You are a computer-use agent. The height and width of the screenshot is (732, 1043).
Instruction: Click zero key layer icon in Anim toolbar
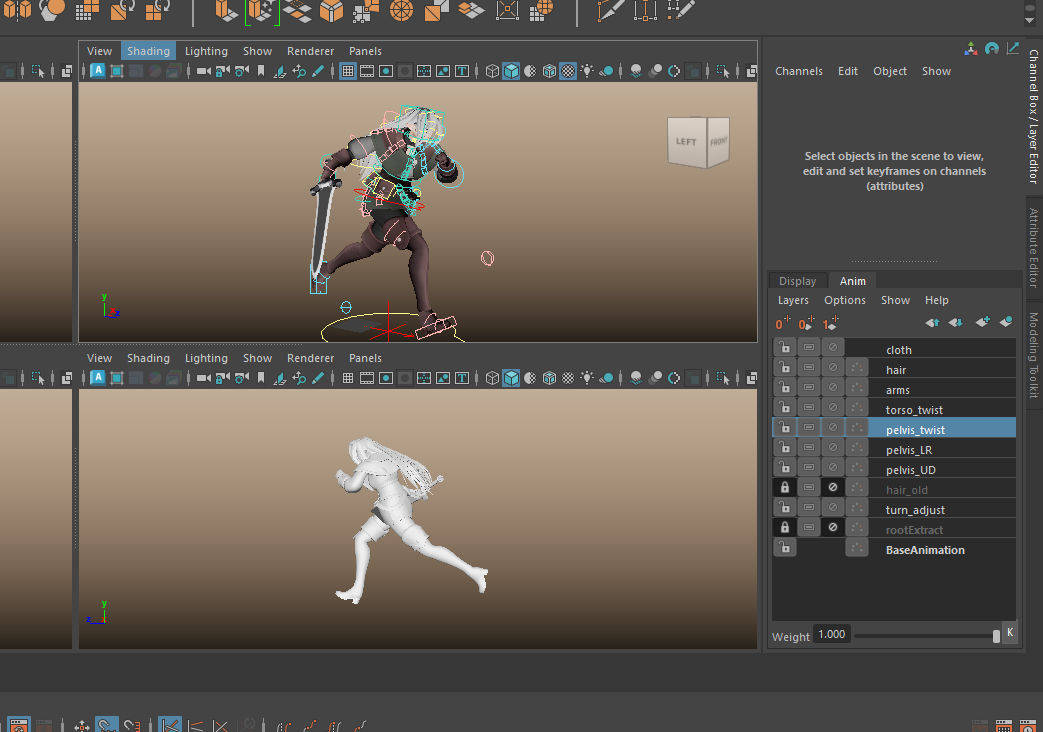tap(782, 323)
